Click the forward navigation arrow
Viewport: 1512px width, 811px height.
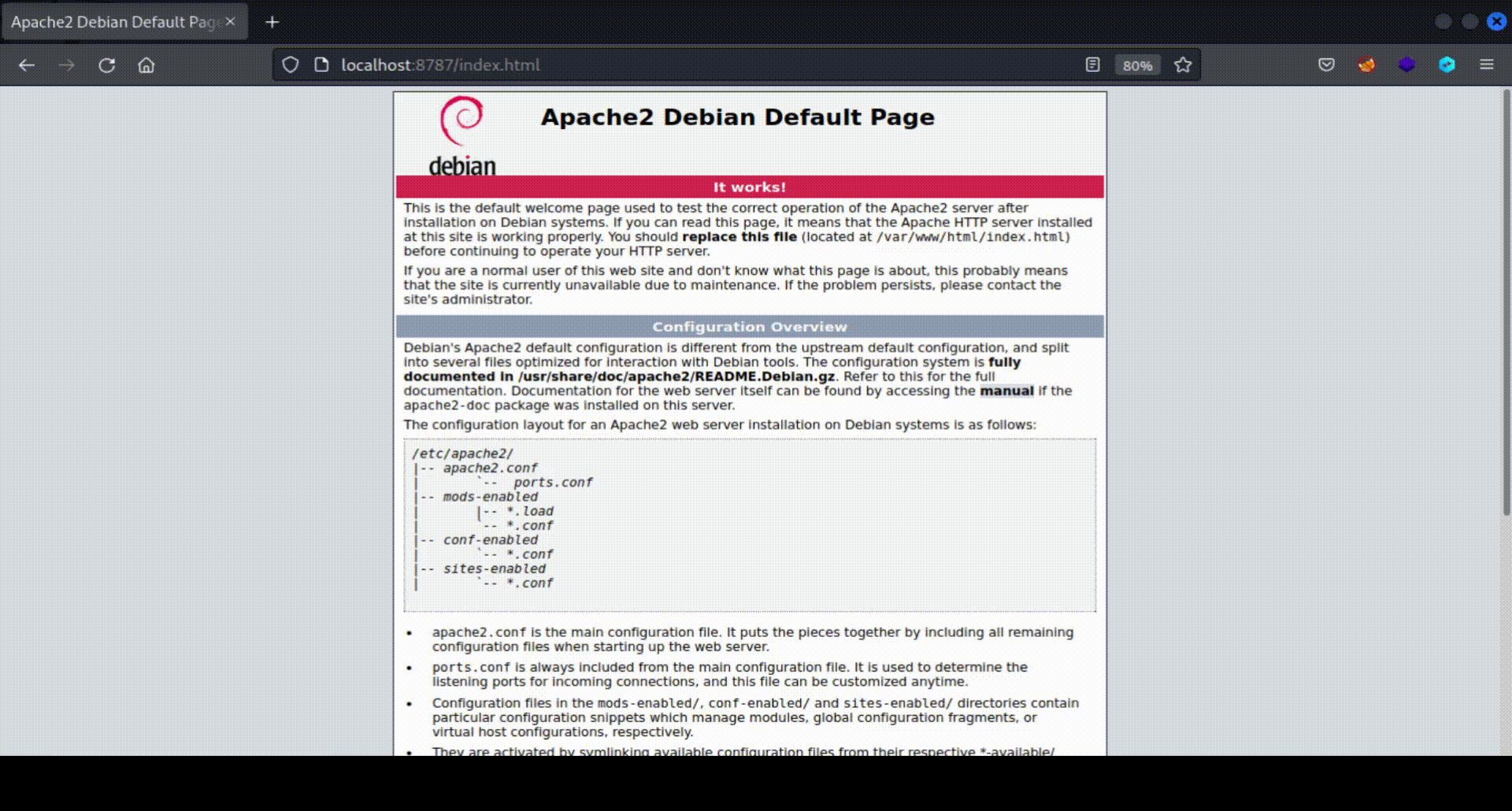[67, 65]
